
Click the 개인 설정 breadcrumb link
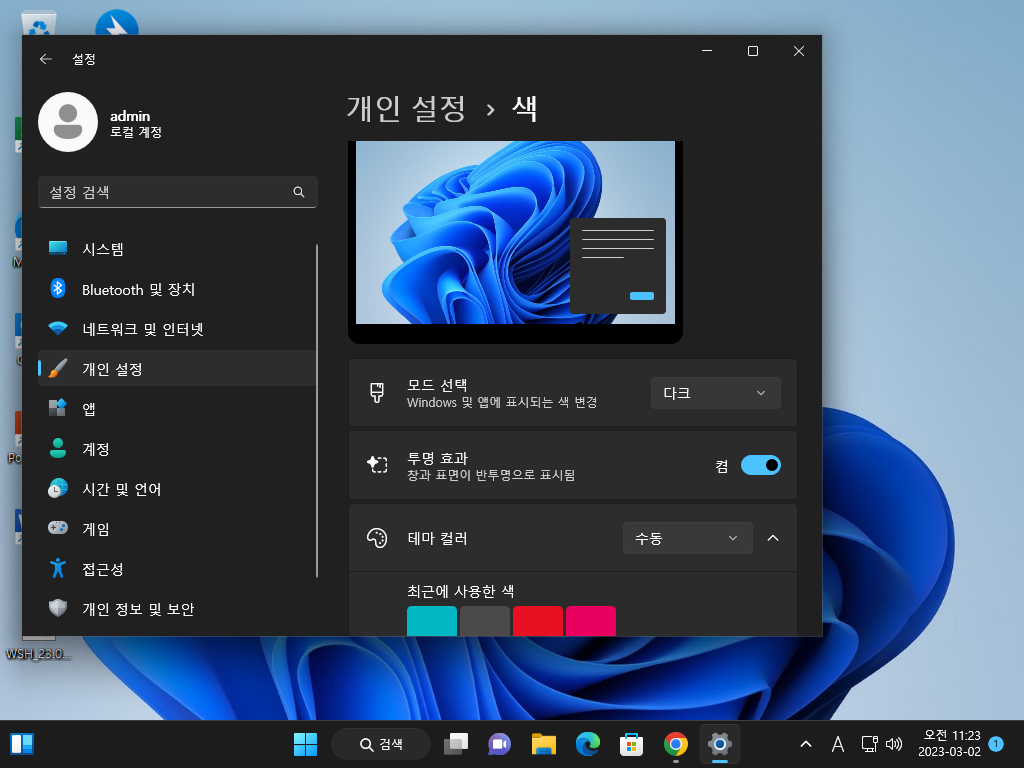406,108
